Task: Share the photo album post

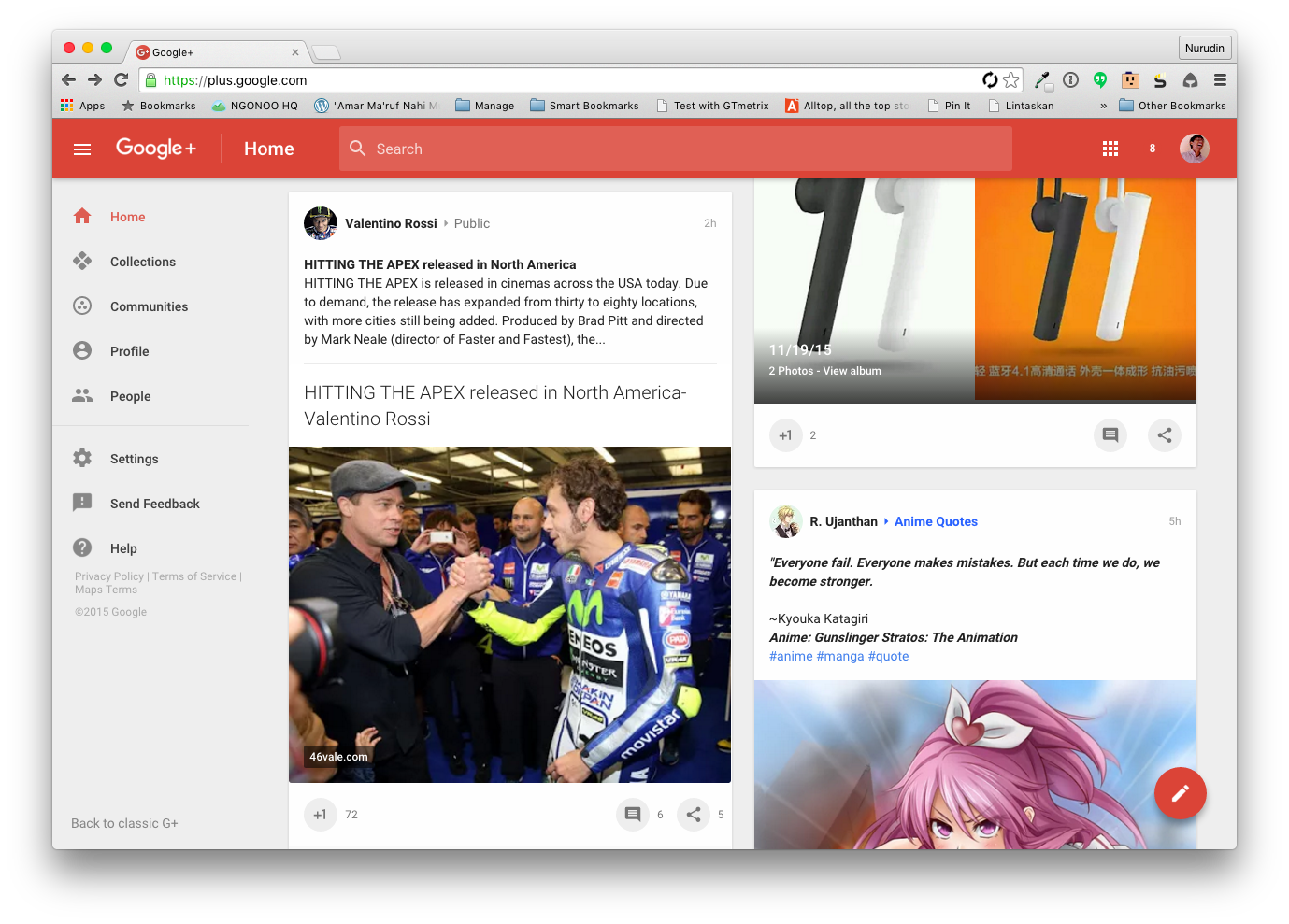Action: (1165, 435)
